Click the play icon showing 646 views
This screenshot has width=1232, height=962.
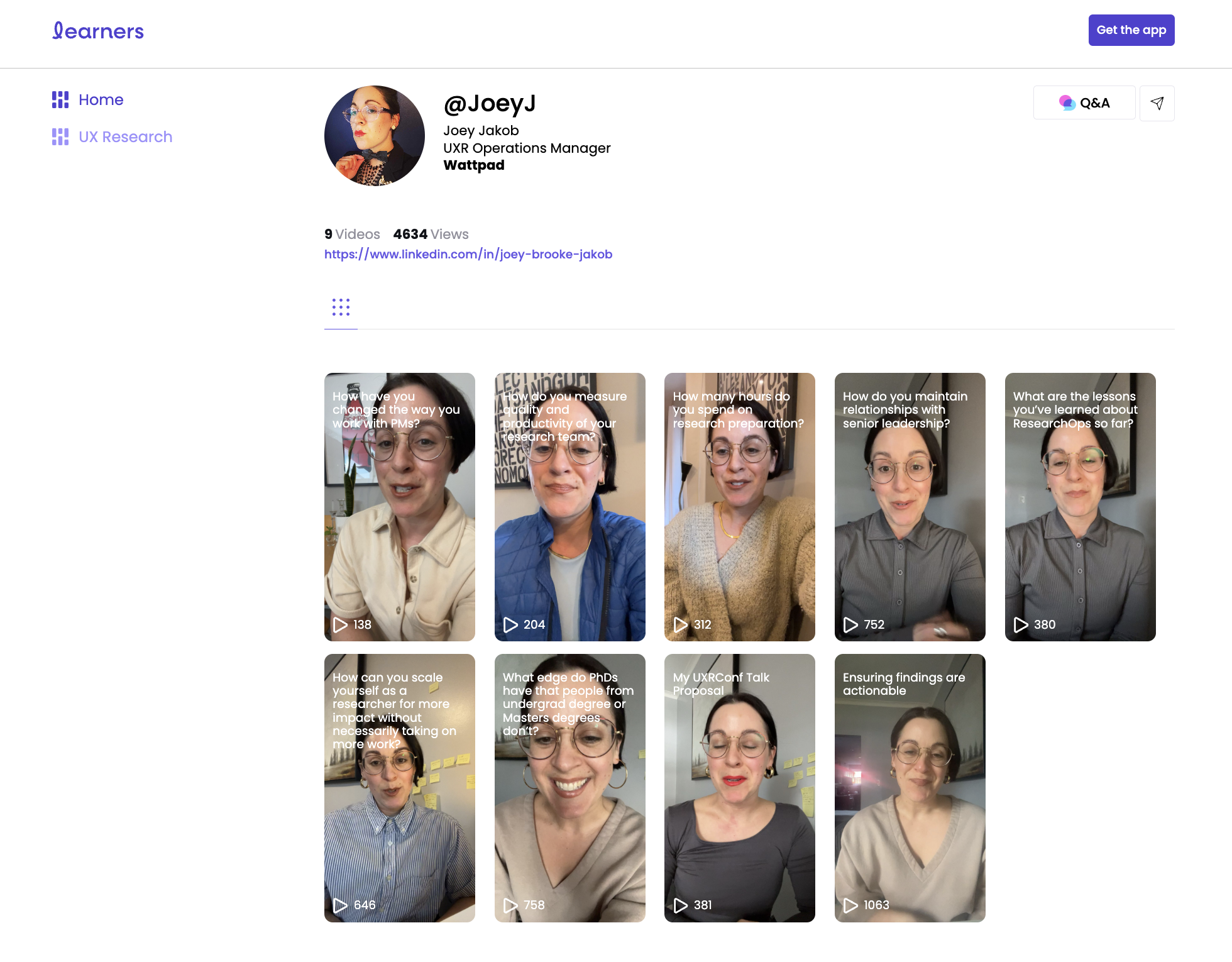click(341, 905)
